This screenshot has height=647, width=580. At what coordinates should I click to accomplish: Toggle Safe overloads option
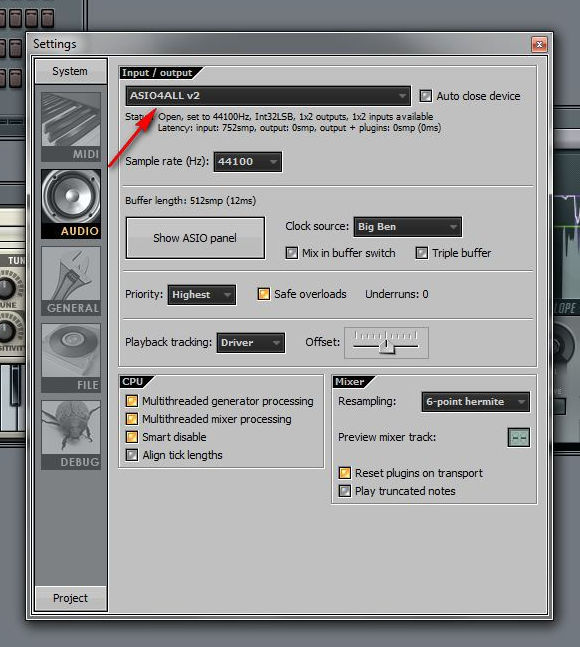[264, 294]
